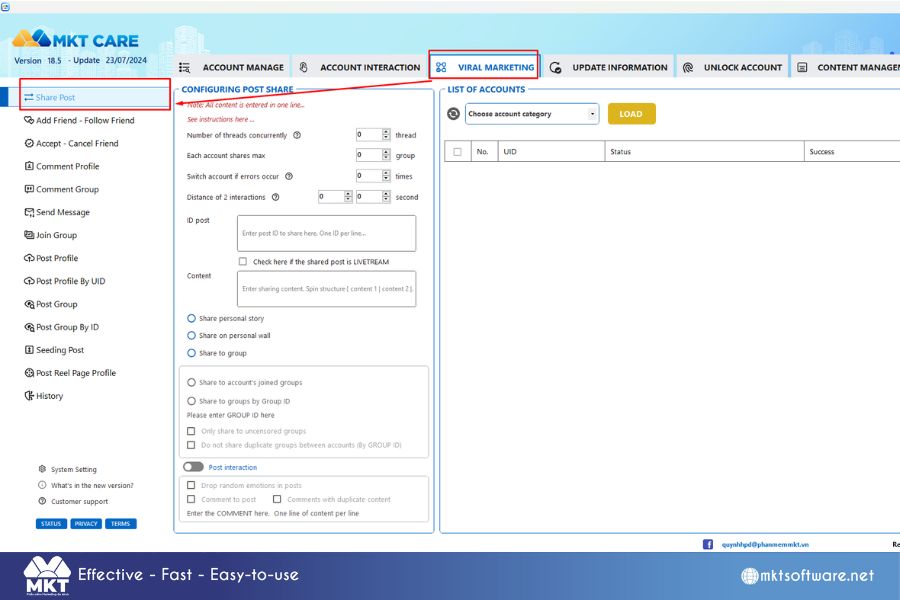Open the Content Management tab
This screenshot has height=600, width=900.
846,67
